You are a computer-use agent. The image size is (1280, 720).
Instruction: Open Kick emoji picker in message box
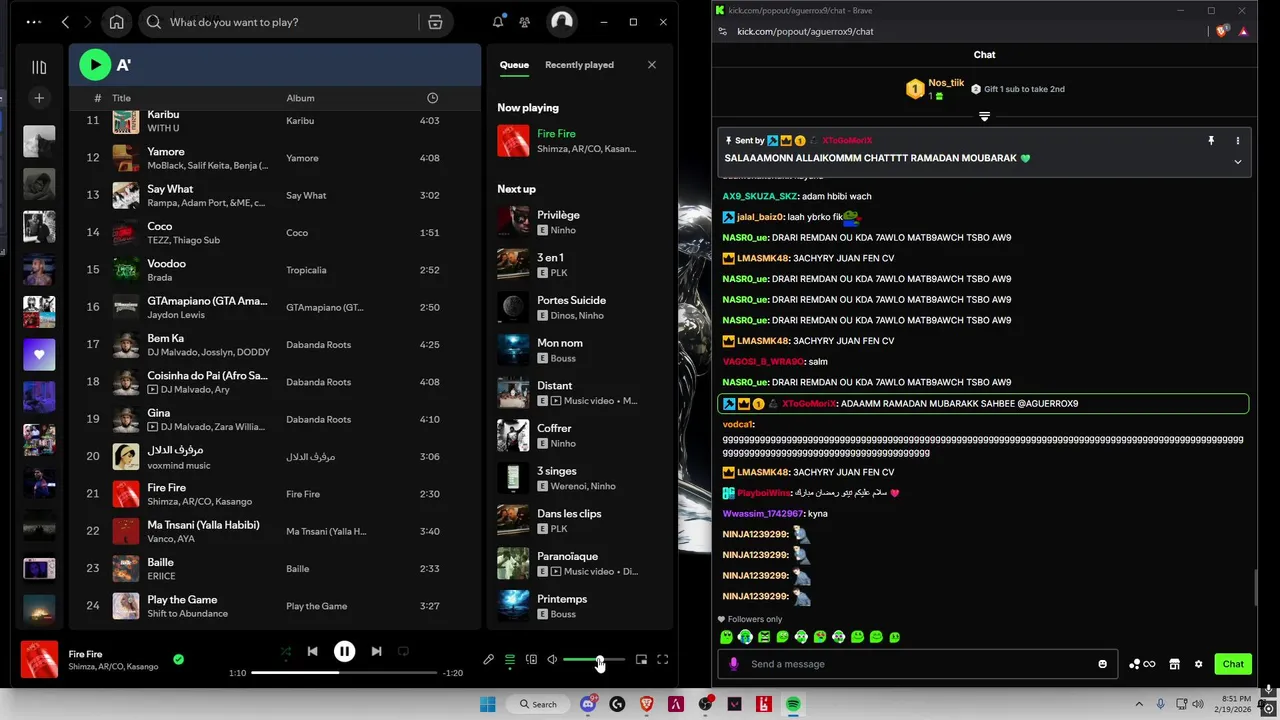click(1103, 664)
